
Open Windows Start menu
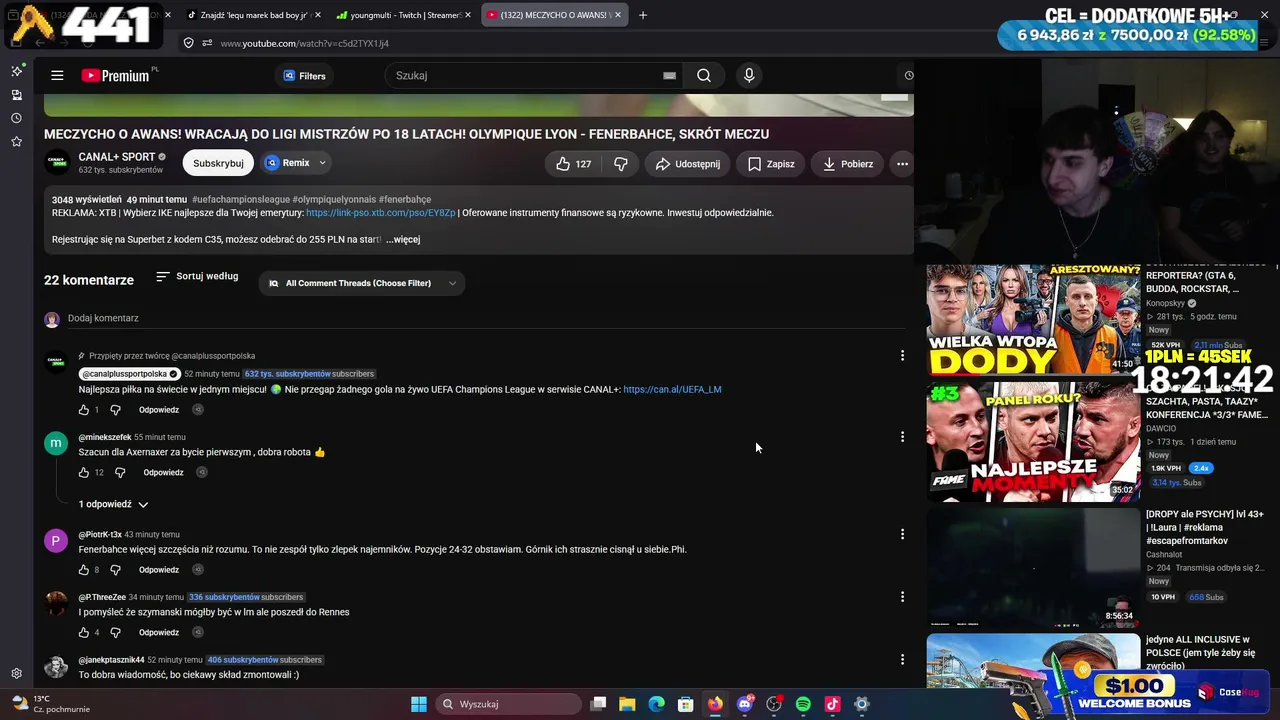[419, 704]
